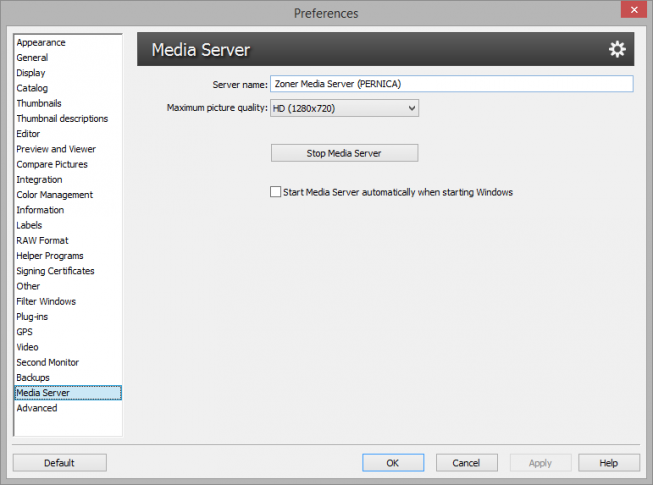653x485 pixels.
Task: Open Help for this dialog
Action: pyautogui.click(x=608, y=463)
